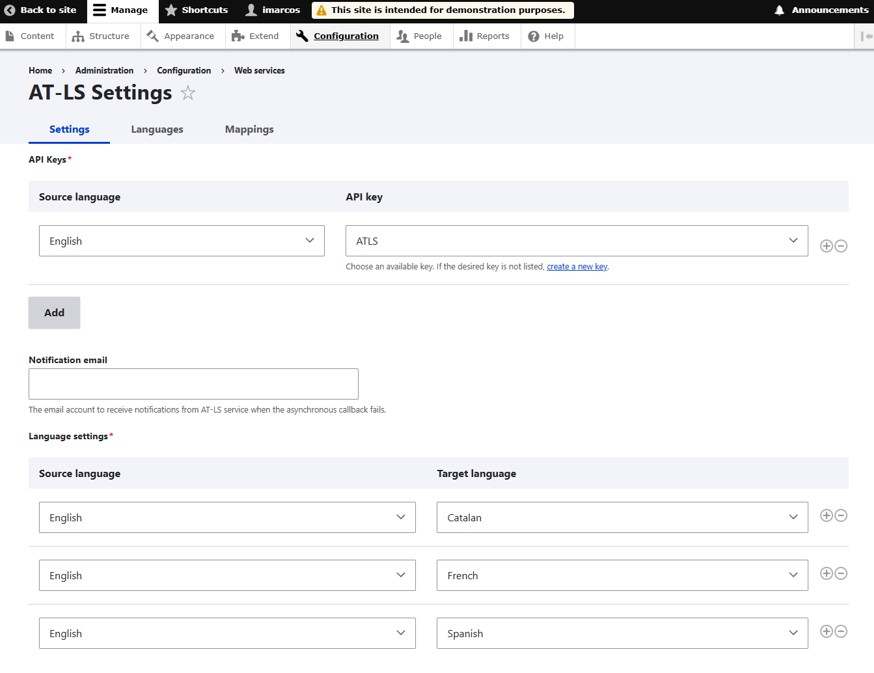Switch to the Languages tab
This screenshot has height=673, width=874.
pyautogui.click(x=157, y=129)
